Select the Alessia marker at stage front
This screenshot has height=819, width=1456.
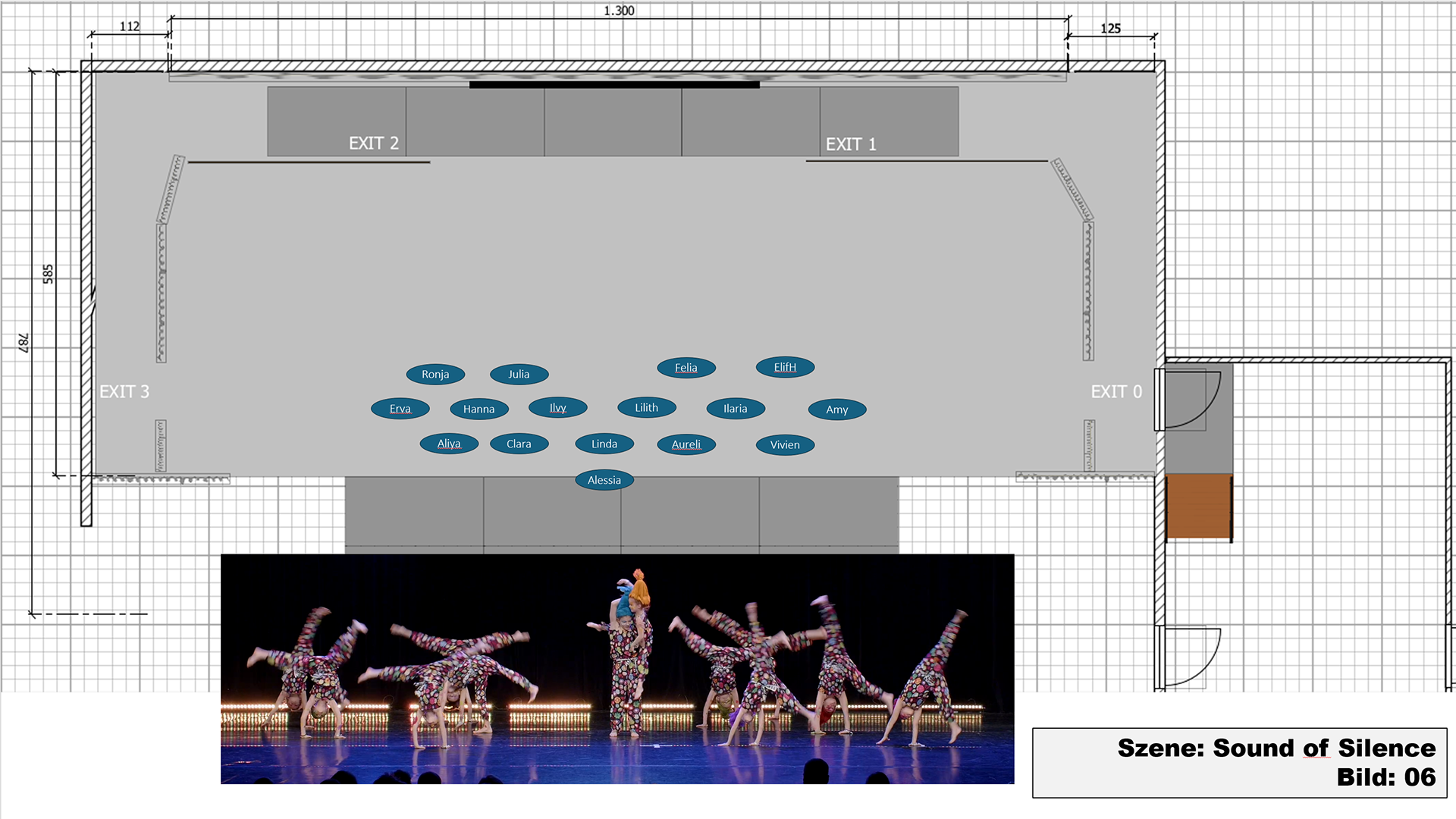[604, 480]
